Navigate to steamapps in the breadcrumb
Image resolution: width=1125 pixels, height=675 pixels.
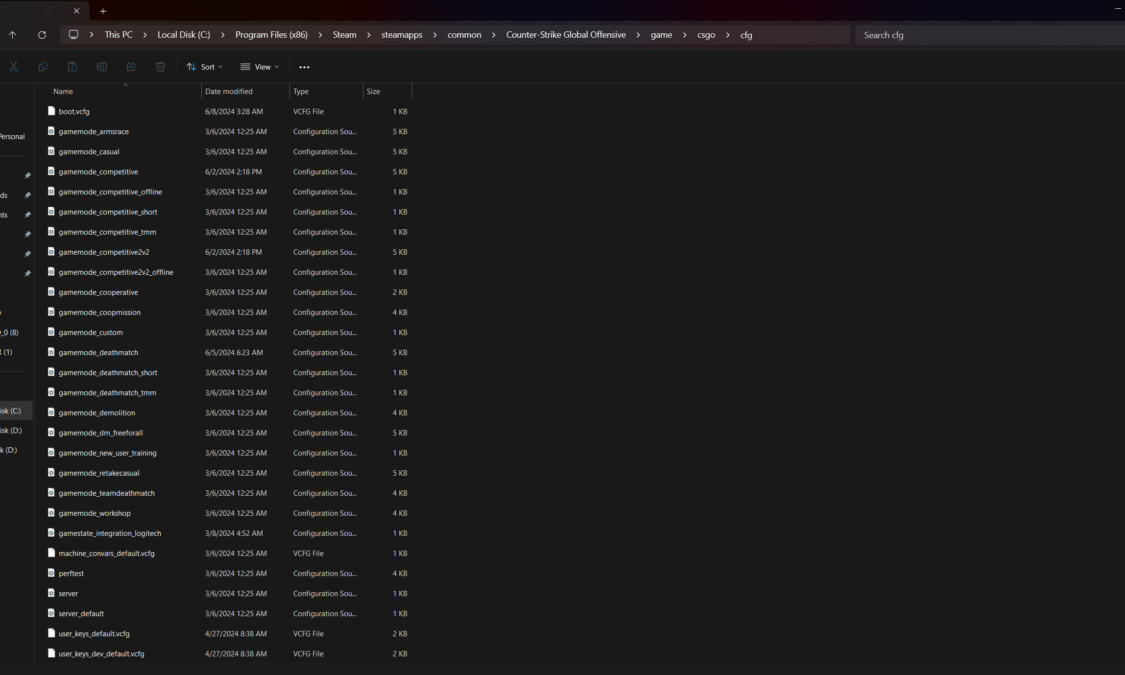401,35
